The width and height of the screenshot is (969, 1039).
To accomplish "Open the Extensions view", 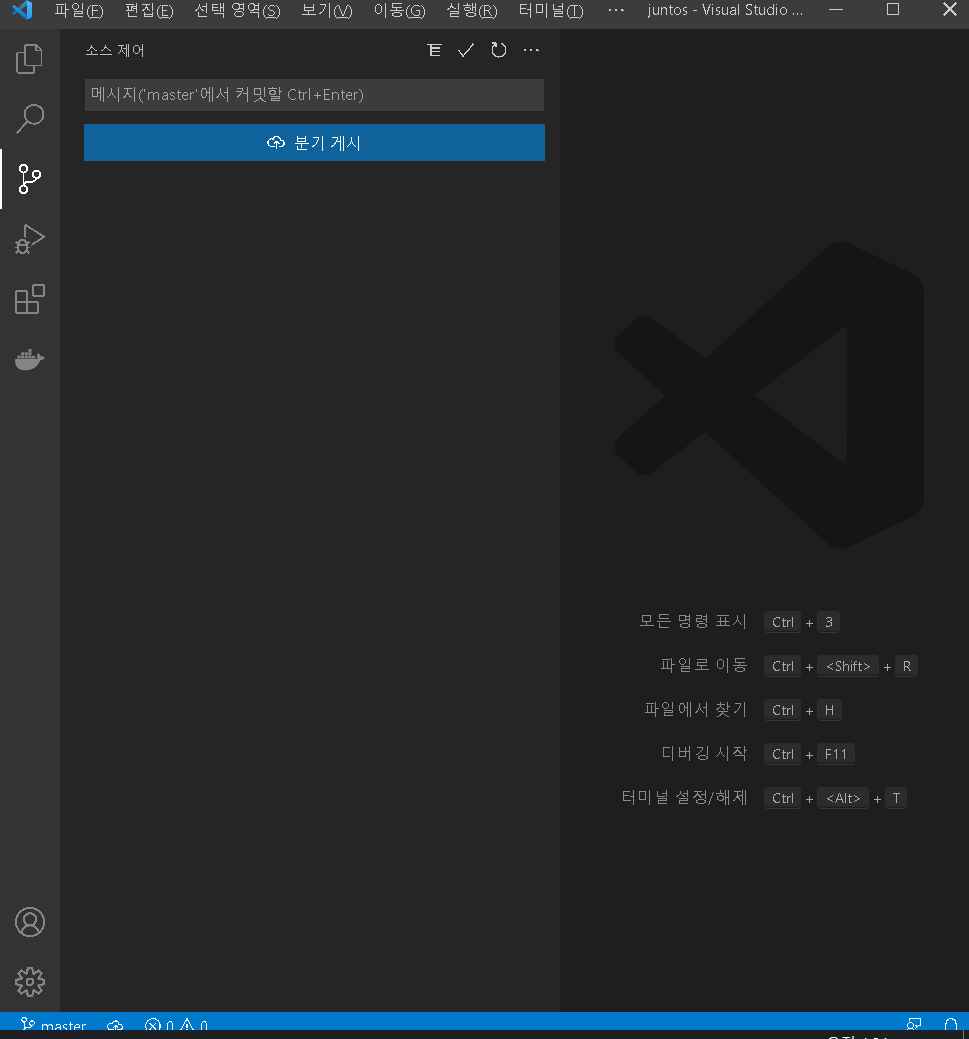I will [30, 300].
